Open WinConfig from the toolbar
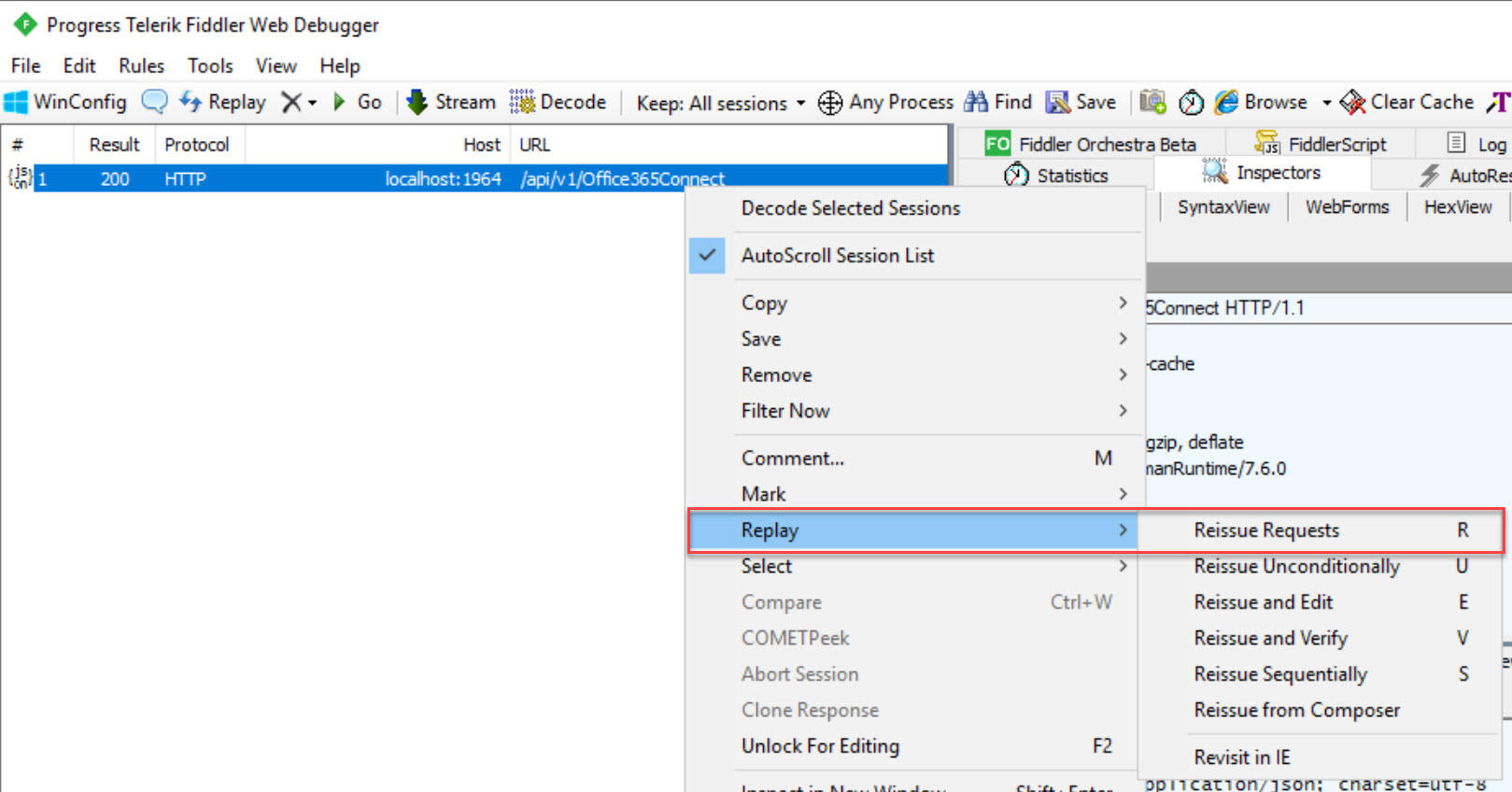This screenshot has height=792, width=1512. tap(65, 102)
